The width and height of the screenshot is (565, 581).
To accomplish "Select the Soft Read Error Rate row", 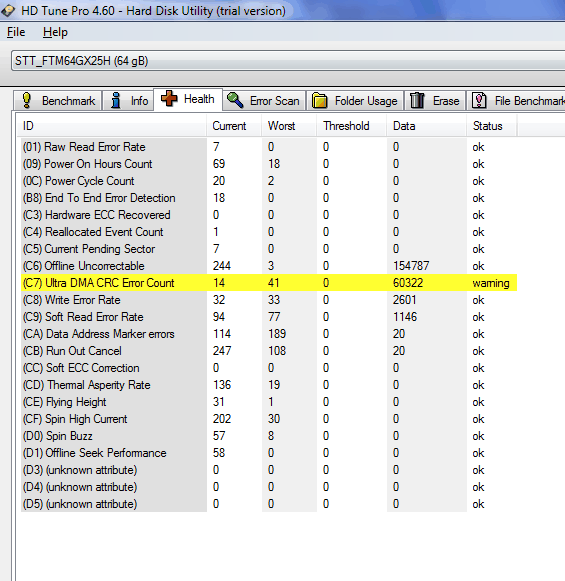I will click(x=269, y=317).
